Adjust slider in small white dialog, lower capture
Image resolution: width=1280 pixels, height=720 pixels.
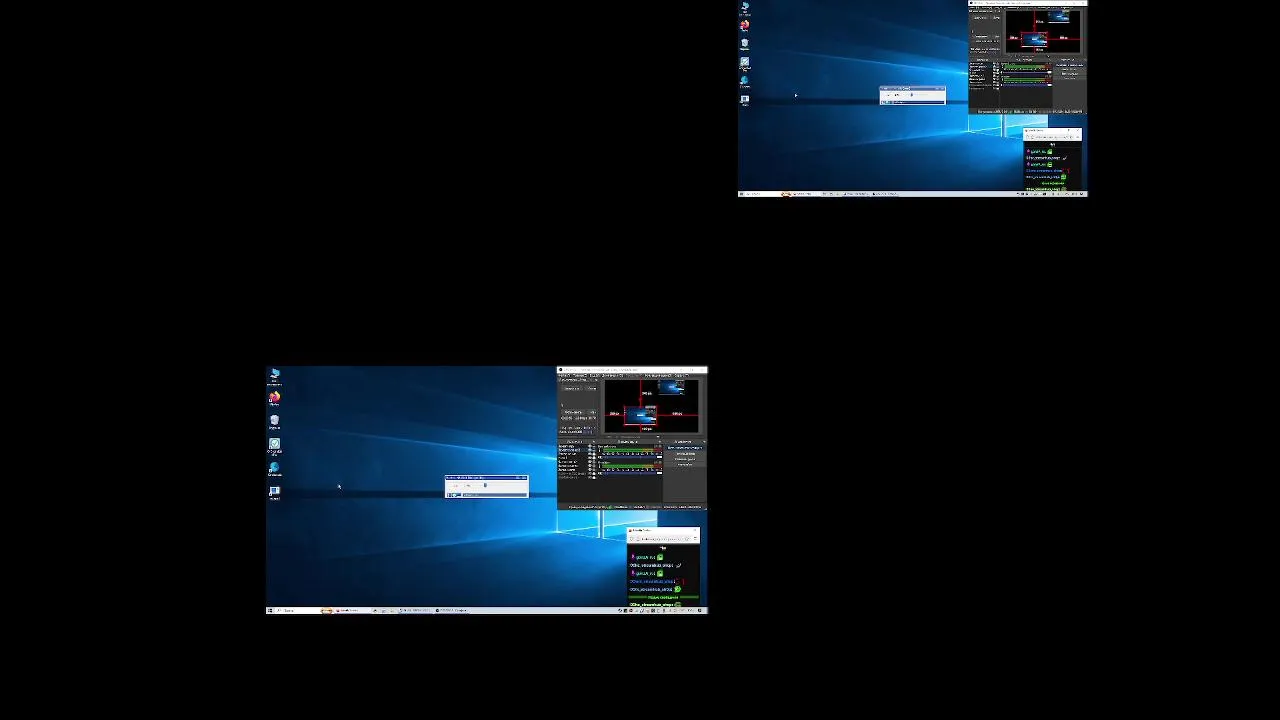485,485
